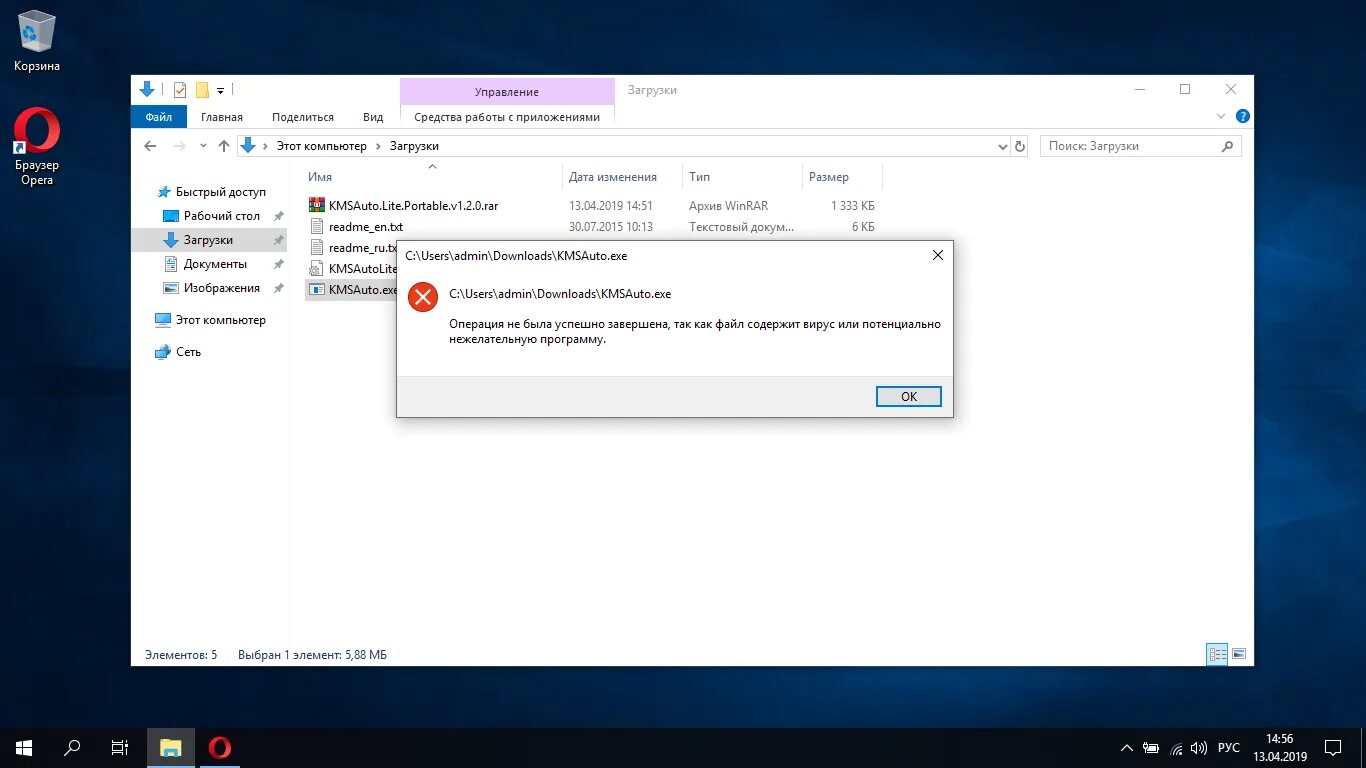Switch to the Главная ribbon tab

pyautogui.click(x=221, y=117)
